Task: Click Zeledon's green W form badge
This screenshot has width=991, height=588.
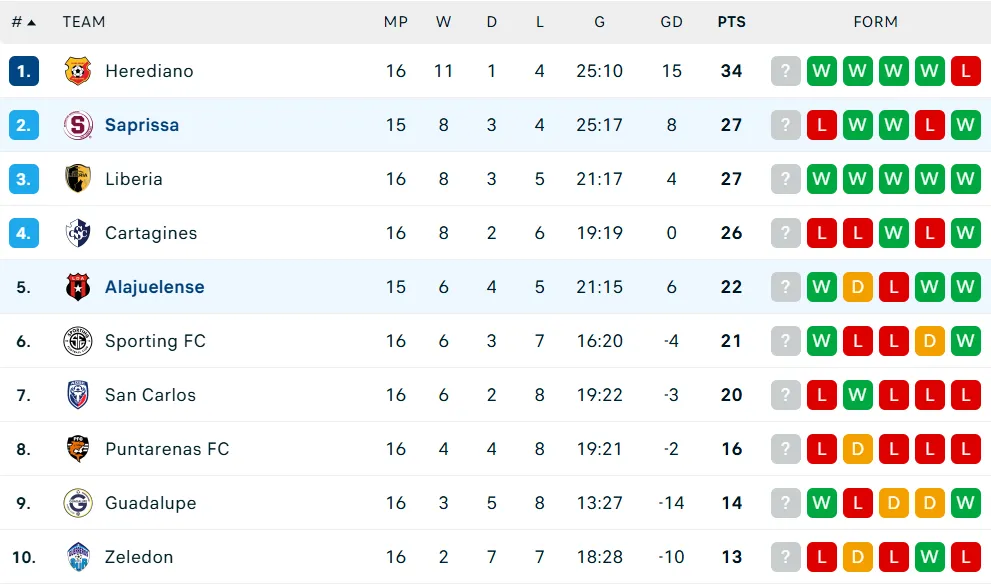Action: pos(929,557)
